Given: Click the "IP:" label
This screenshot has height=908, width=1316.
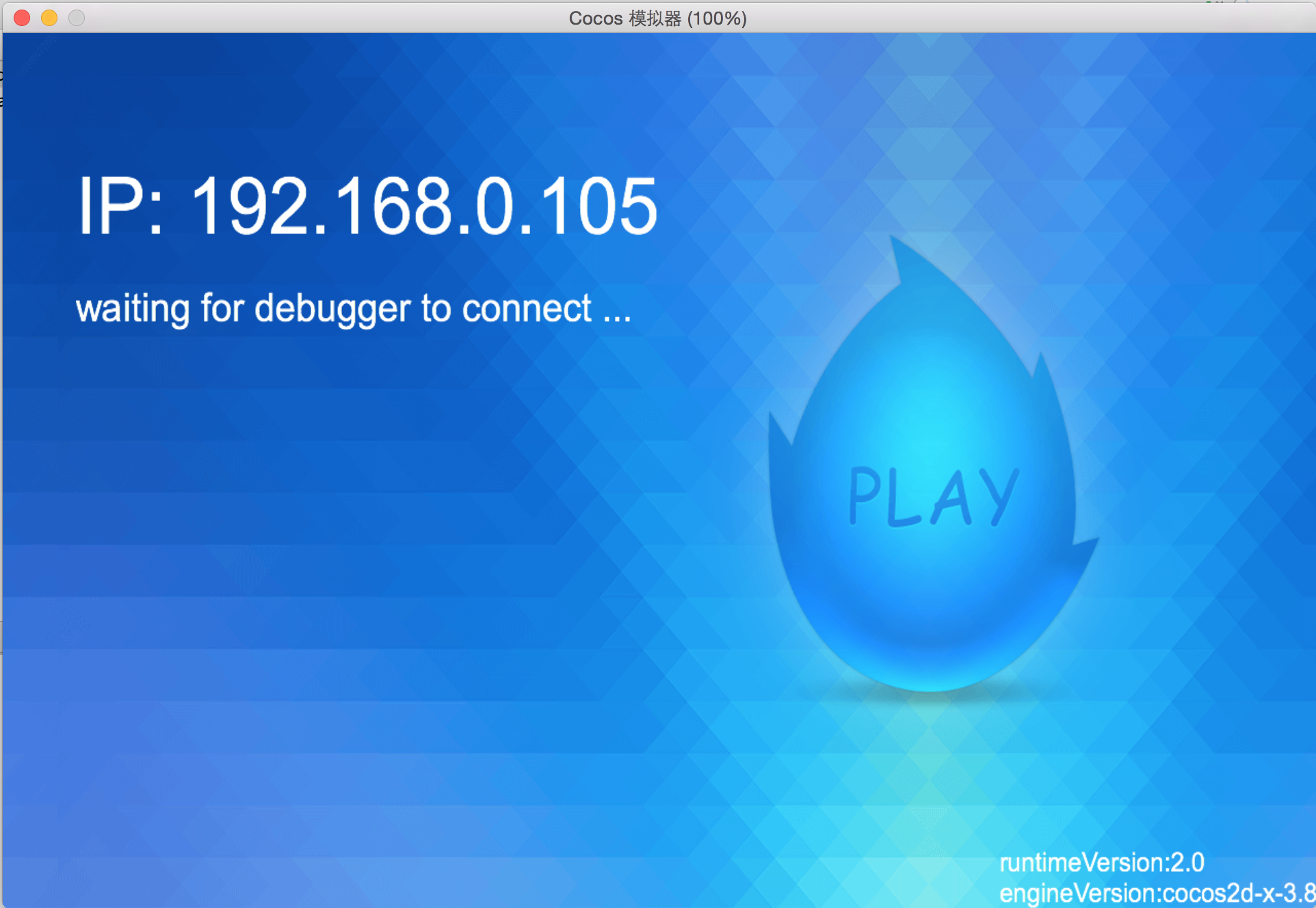Looking at the screenshot, I should pyautogui.click(x=120, y=206).
